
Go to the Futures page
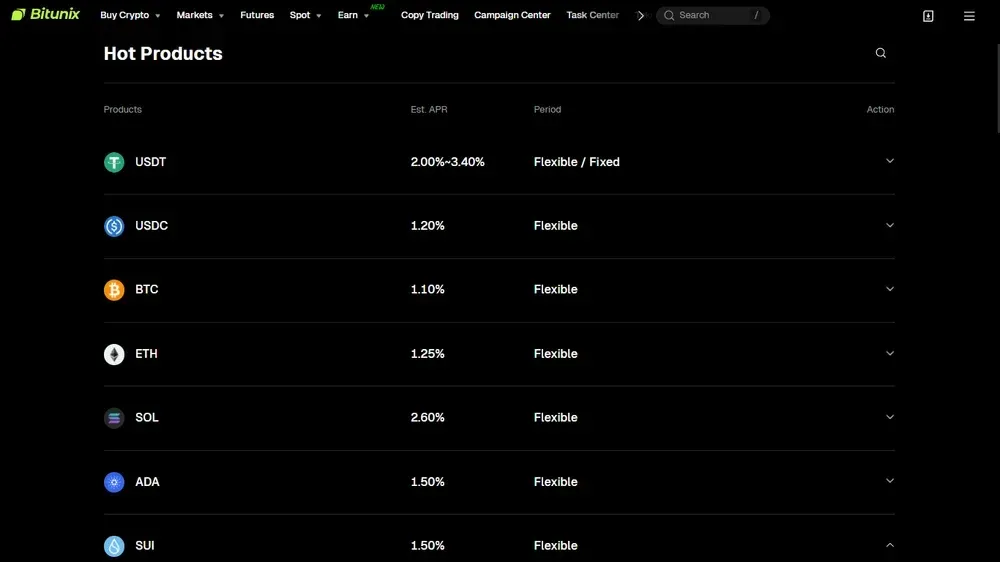pyautogui.click(x=257, y=15)
